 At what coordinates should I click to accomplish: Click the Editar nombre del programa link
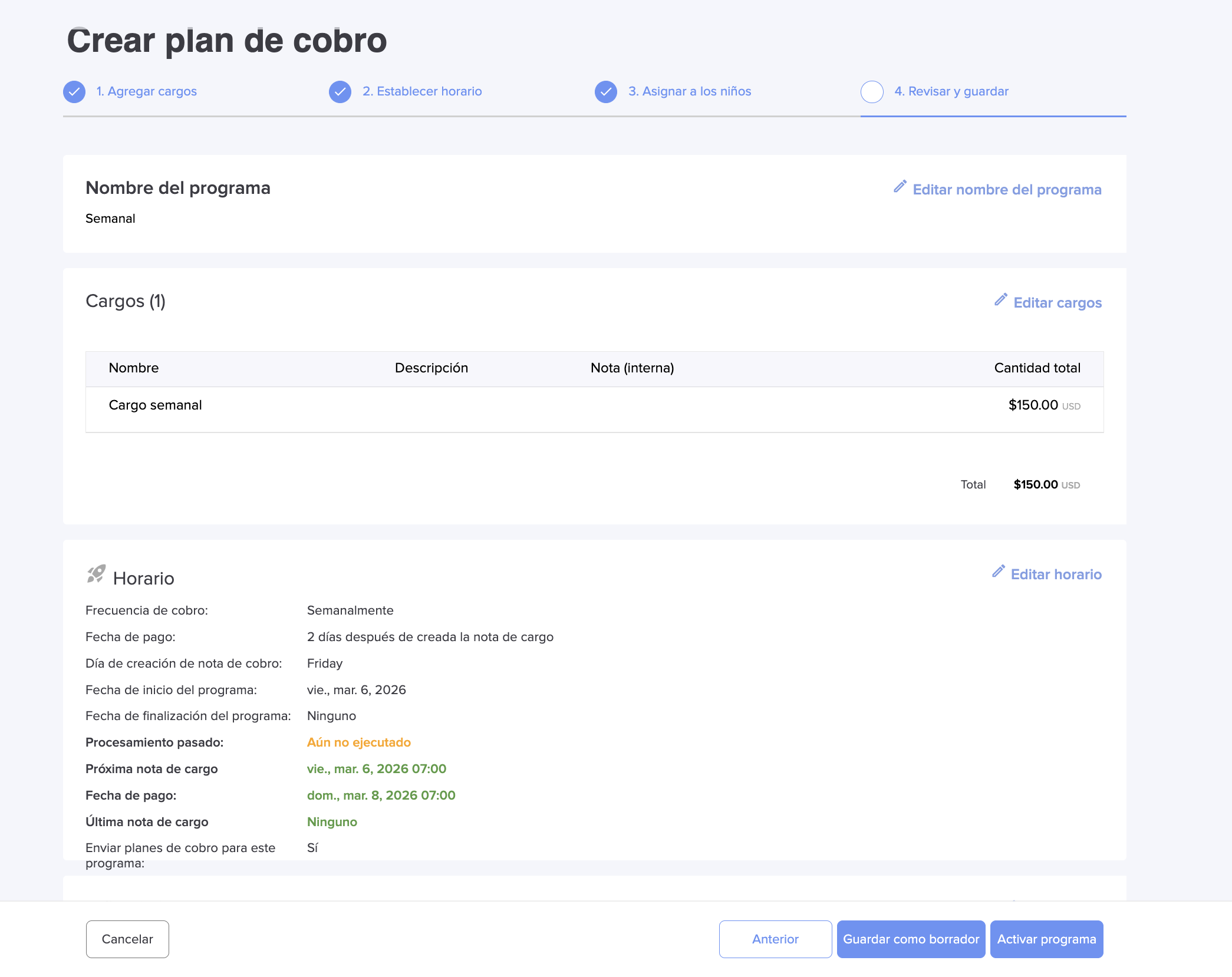point(1007,190)
